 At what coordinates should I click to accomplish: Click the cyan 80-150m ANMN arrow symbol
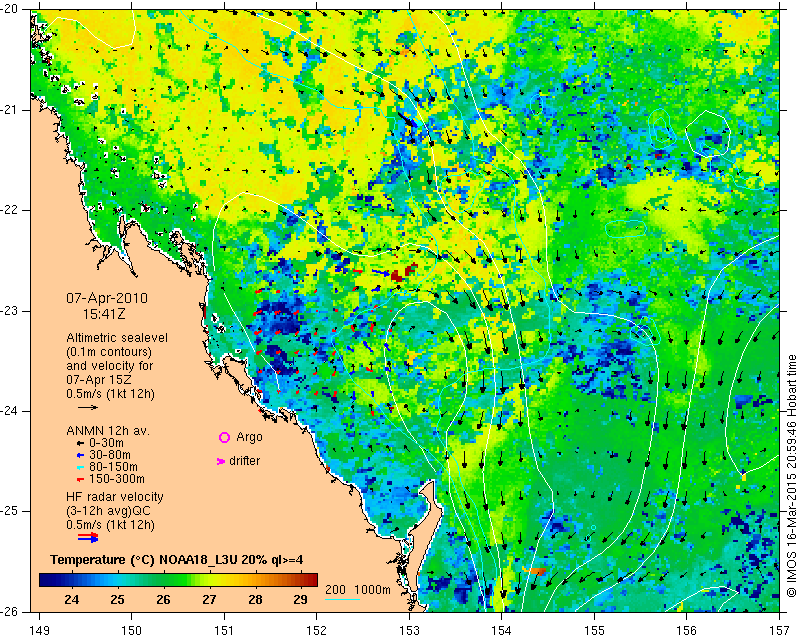point(80,467)
